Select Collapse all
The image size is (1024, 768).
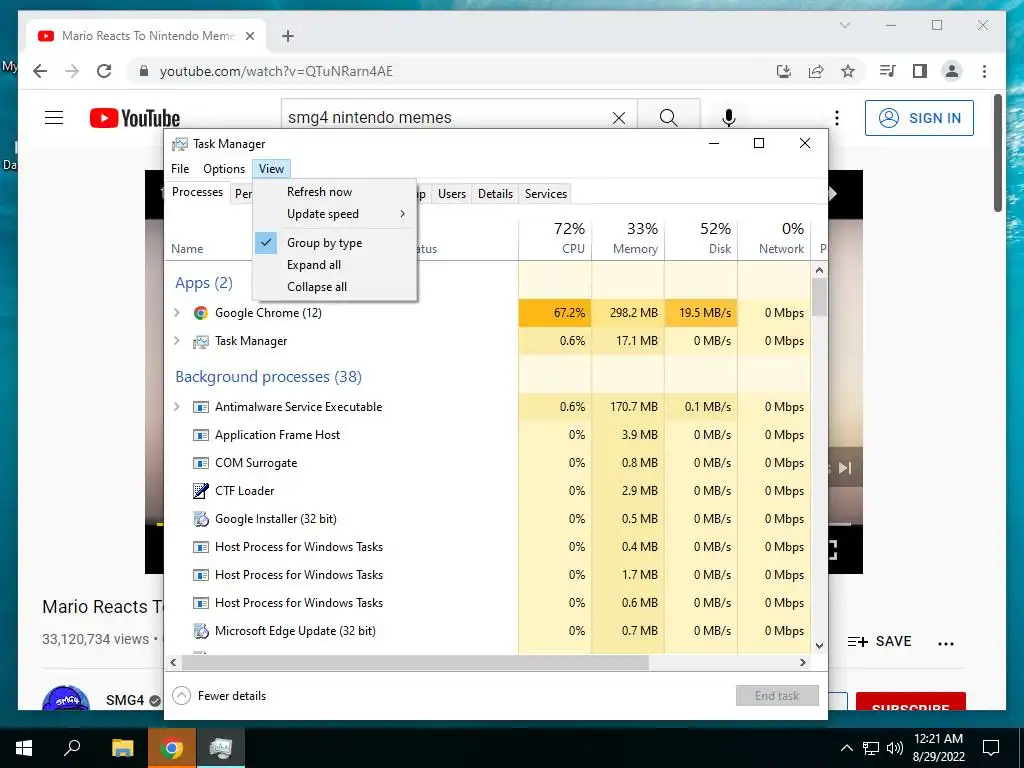click(334, 287)
